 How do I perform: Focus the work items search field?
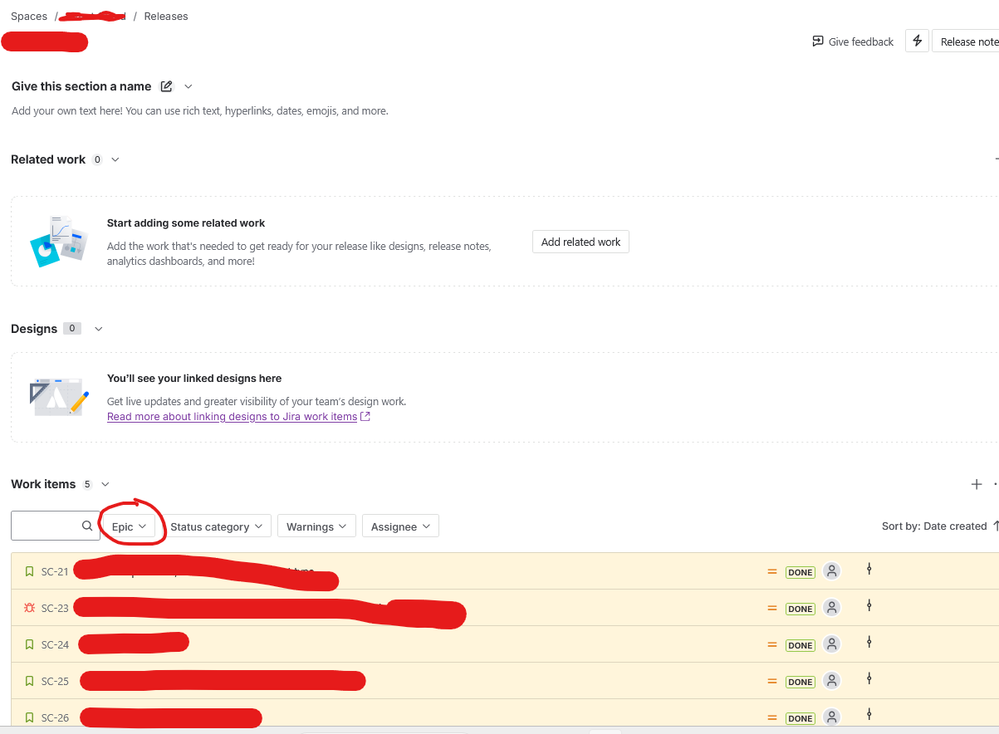click(55, 526)
